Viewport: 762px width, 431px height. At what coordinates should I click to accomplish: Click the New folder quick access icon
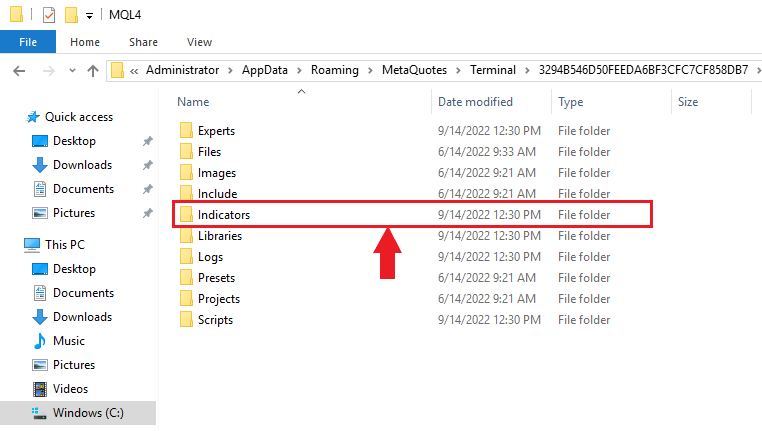point(71,15)
